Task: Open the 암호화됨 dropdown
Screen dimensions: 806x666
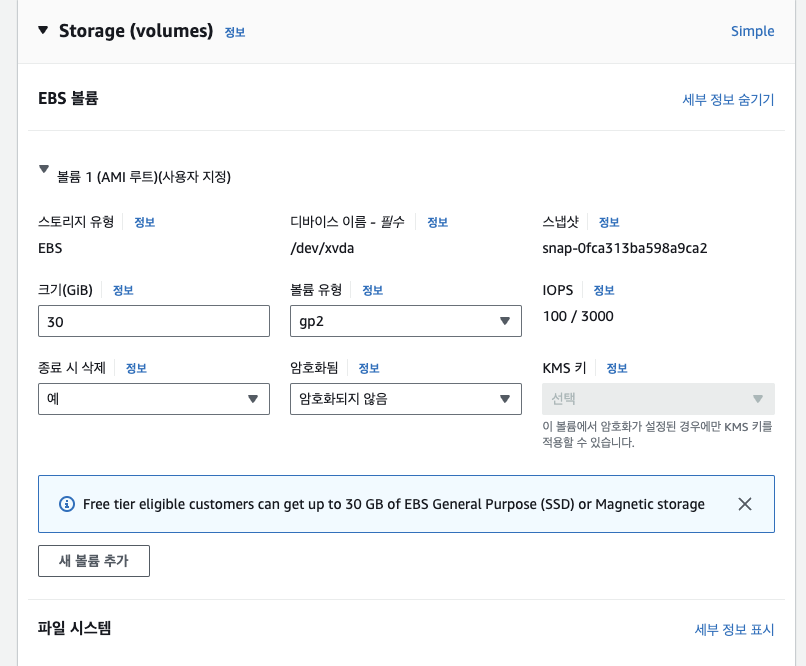Action: (x=405, y=399)
